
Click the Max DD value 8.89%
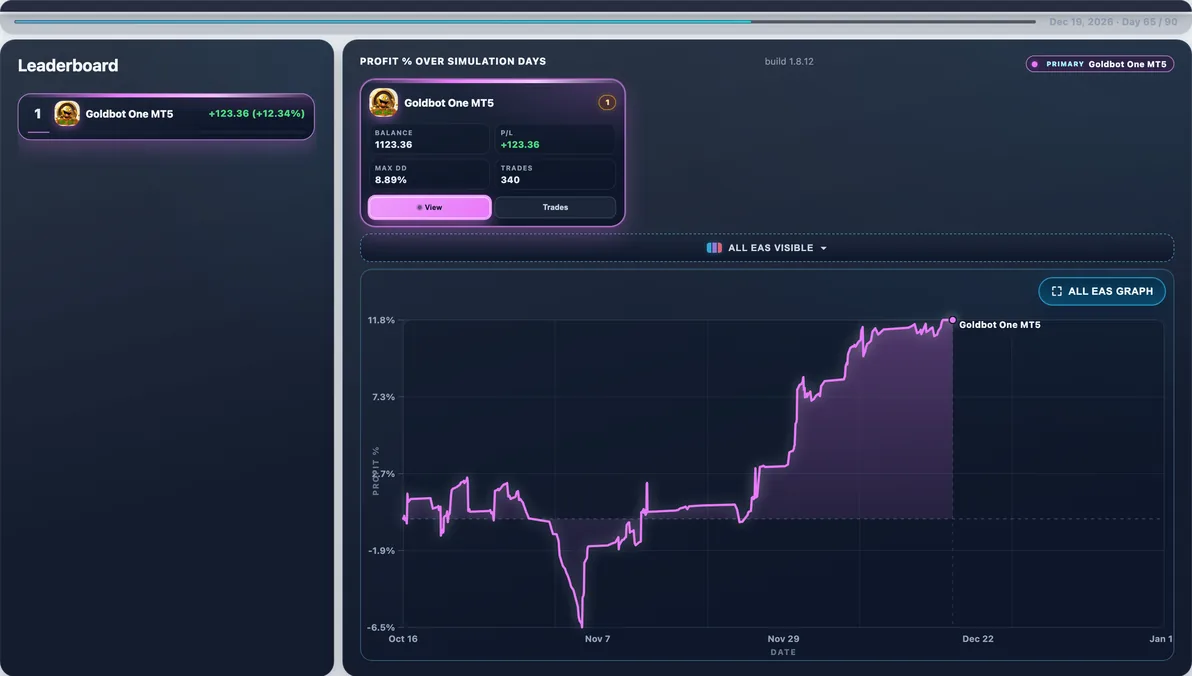(391, 180)
